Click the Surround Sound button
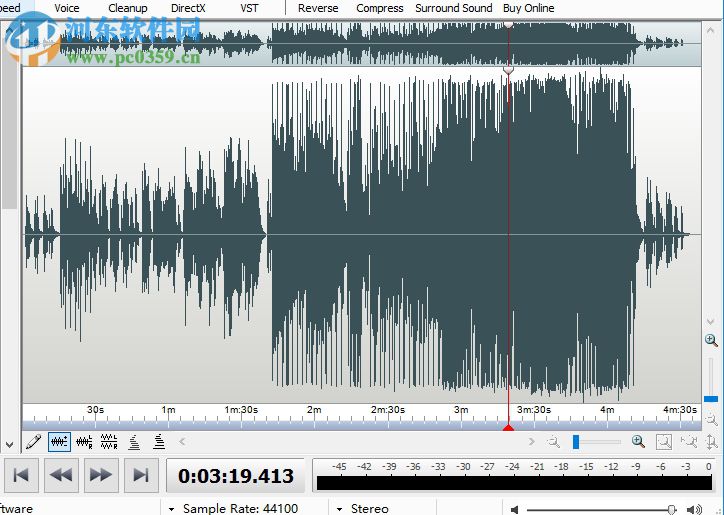This screenshot has width=724, height=515. tap(453, 8)
